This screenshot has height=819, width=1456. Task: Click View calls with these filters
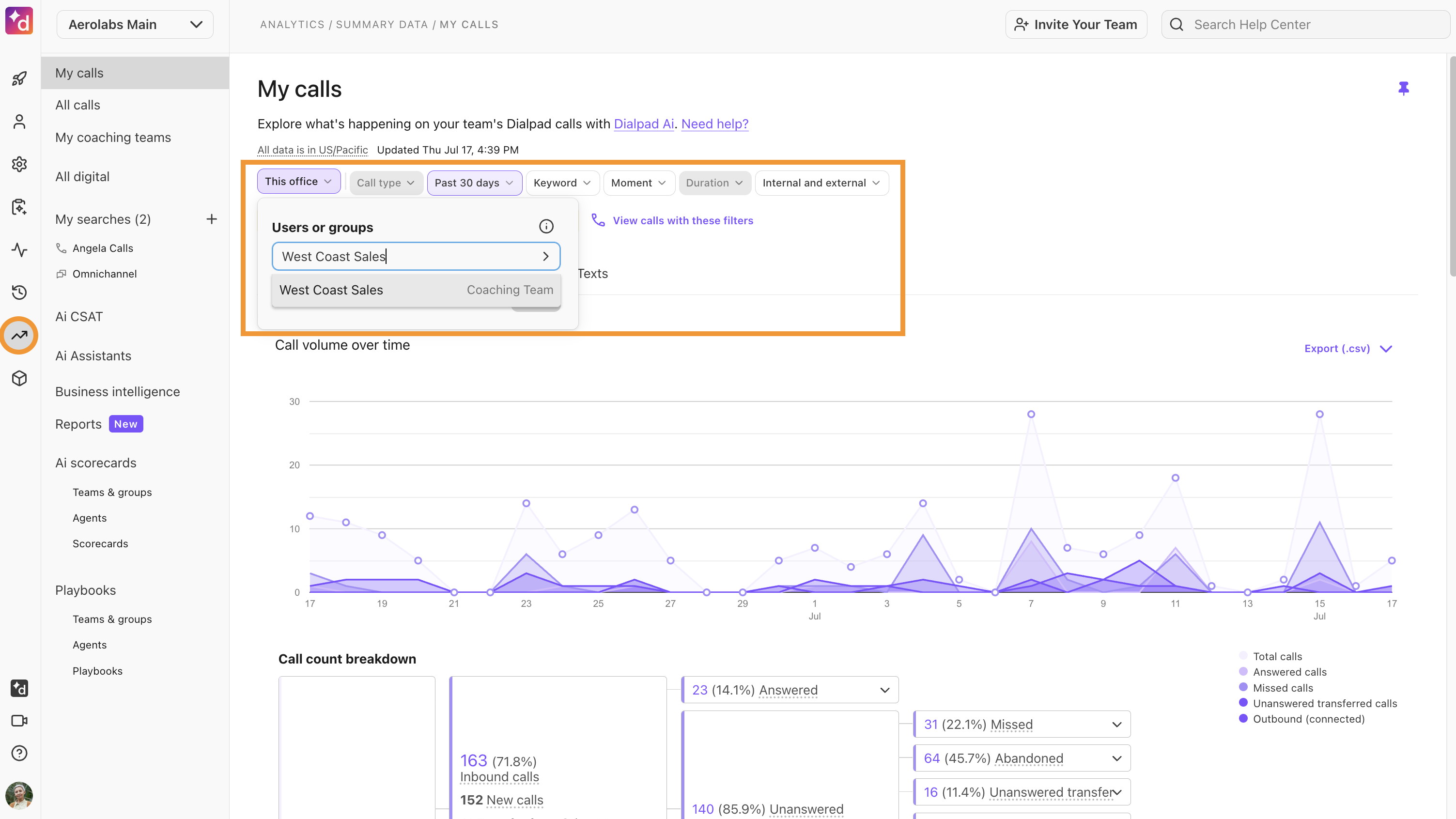tap(683, 220)
